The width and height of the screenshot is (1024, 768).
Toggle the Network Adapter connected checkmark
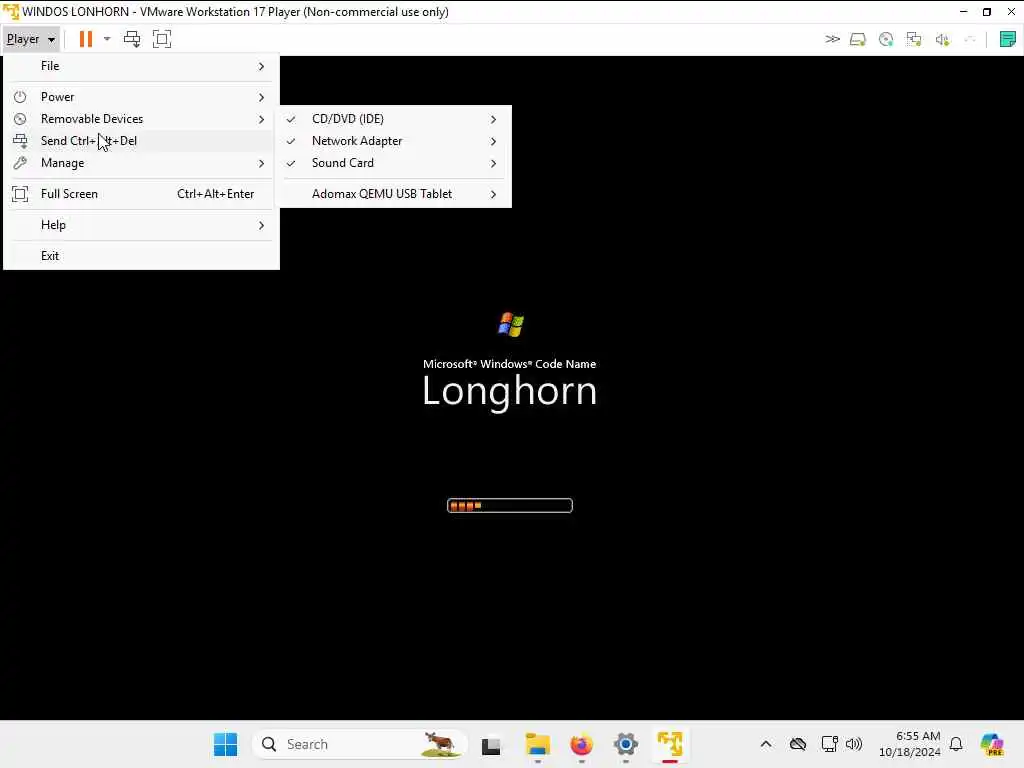(291, 141)
